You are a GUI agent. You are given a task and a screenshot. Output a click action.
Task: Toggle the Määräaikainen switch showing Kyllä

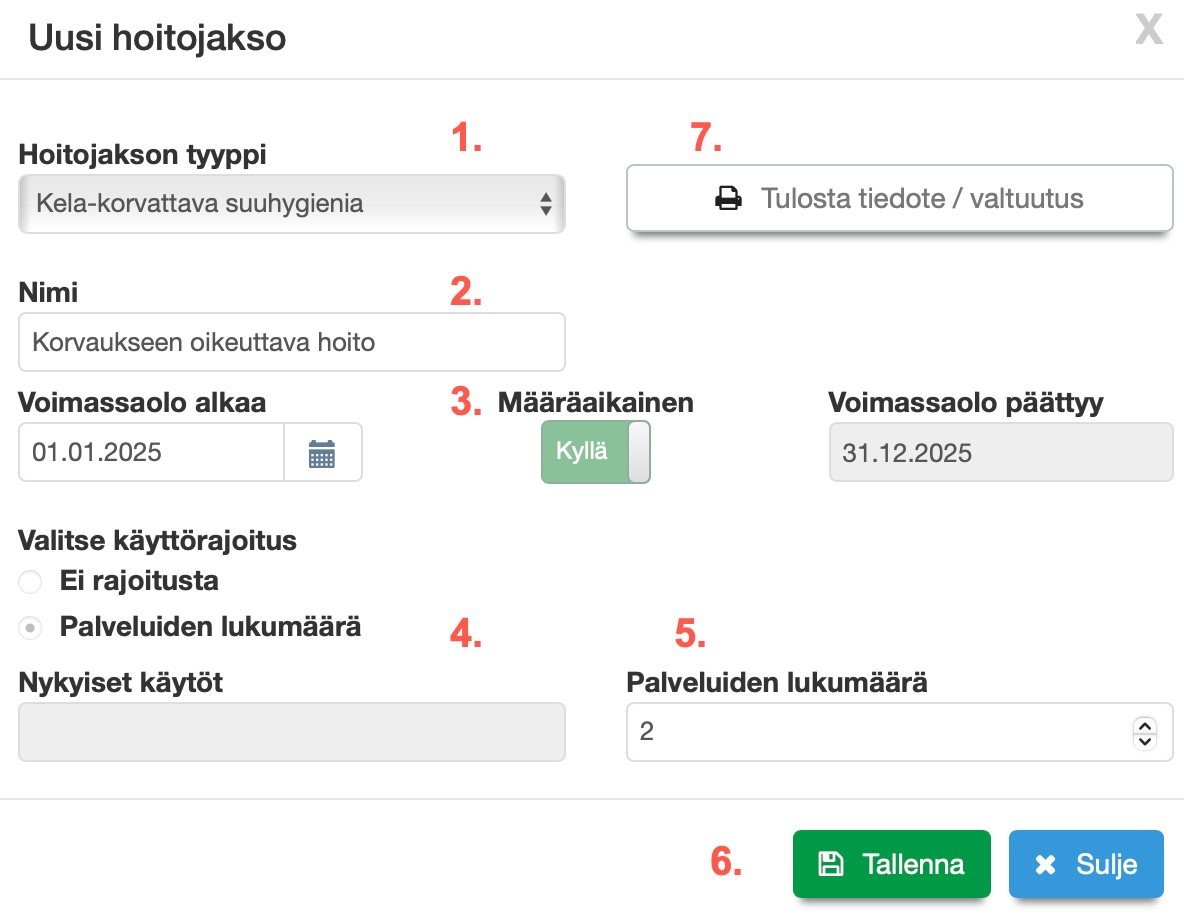(596, 452)
